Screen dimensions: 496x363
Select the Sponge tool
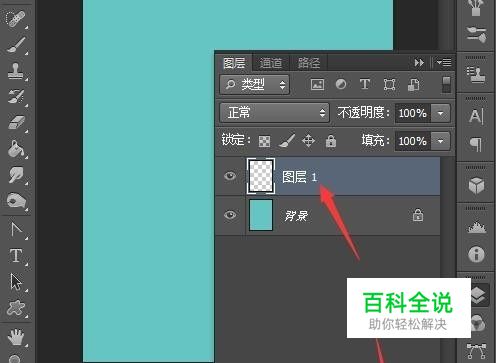(16, 201)
